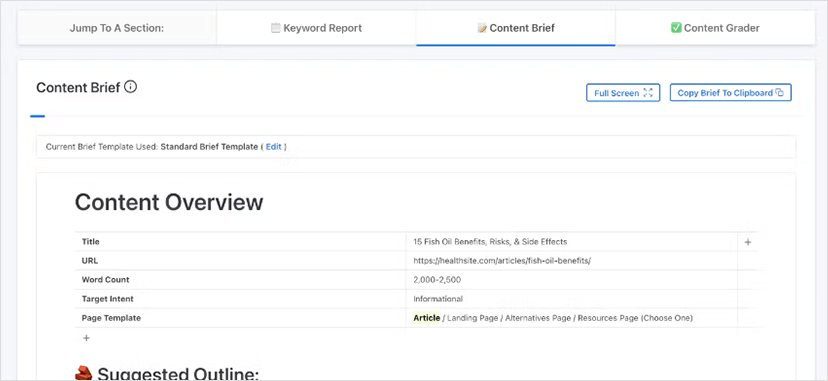Click the Keyword Report tab icon
The width and height of the screenshot is (828, 381).
(276, 28)
